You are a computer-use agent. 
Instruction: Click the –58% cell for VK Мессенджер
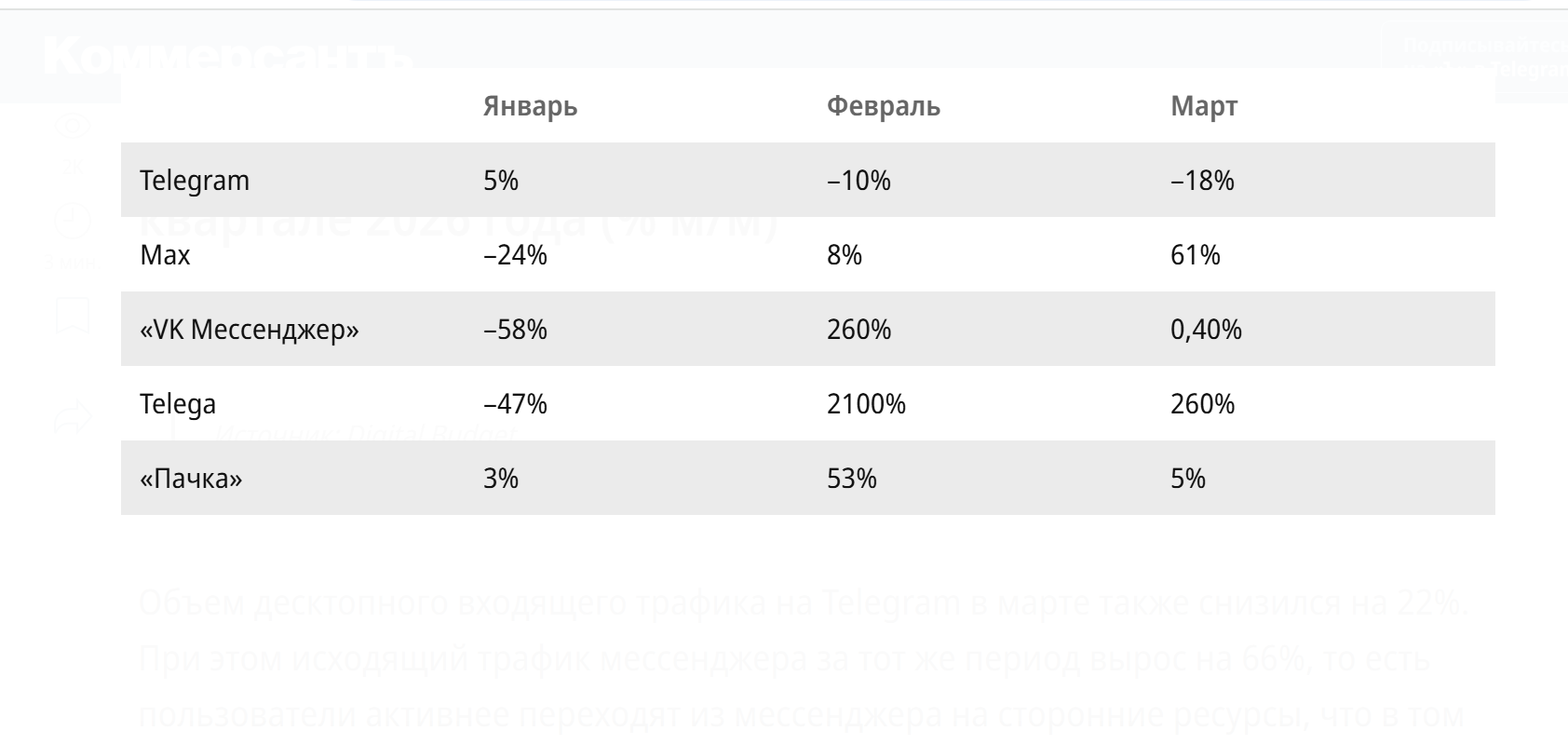coord(515,330)
